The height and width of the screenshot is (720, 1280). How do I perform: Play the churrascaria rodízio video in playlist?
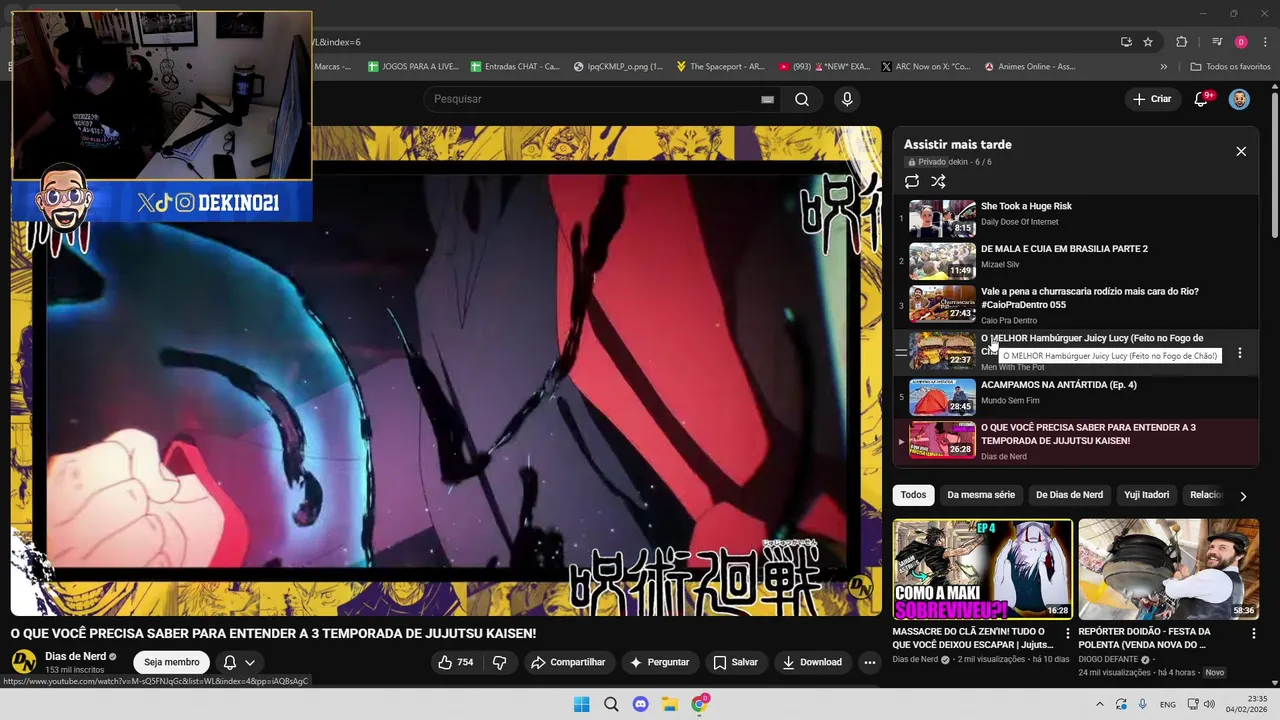click(x=1075, y=304)
